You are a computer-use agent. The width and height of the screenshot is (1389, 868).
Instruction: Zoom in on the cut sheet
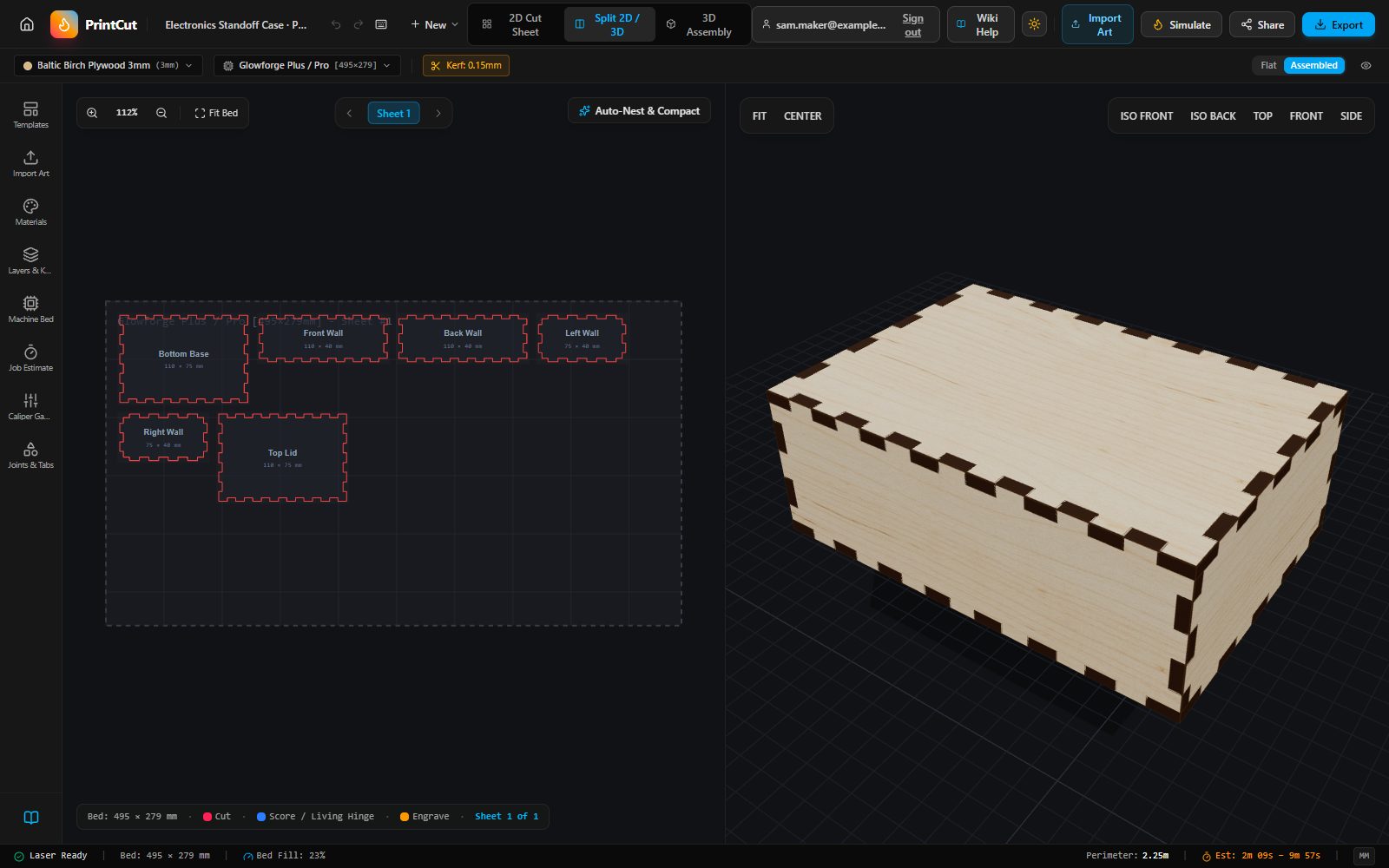92,113
